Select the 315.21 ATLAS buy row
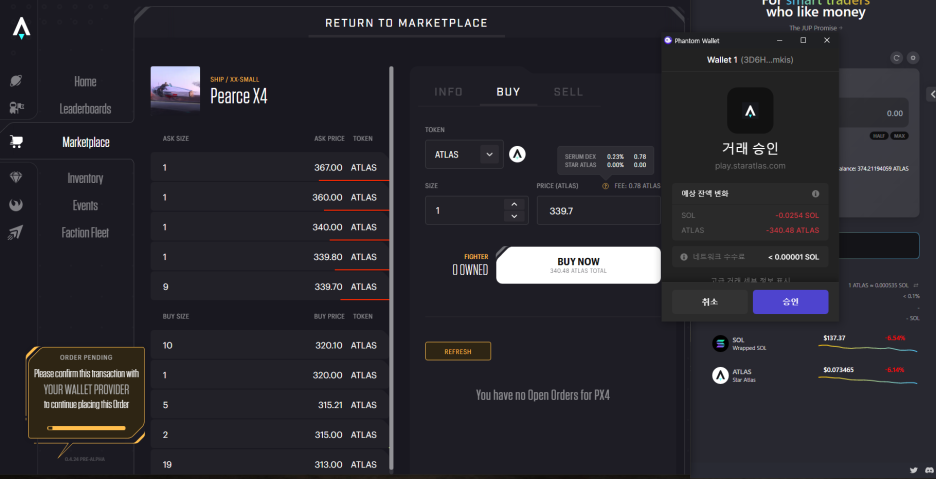This screenshot has width=936, height=479. tap(268, 405)
